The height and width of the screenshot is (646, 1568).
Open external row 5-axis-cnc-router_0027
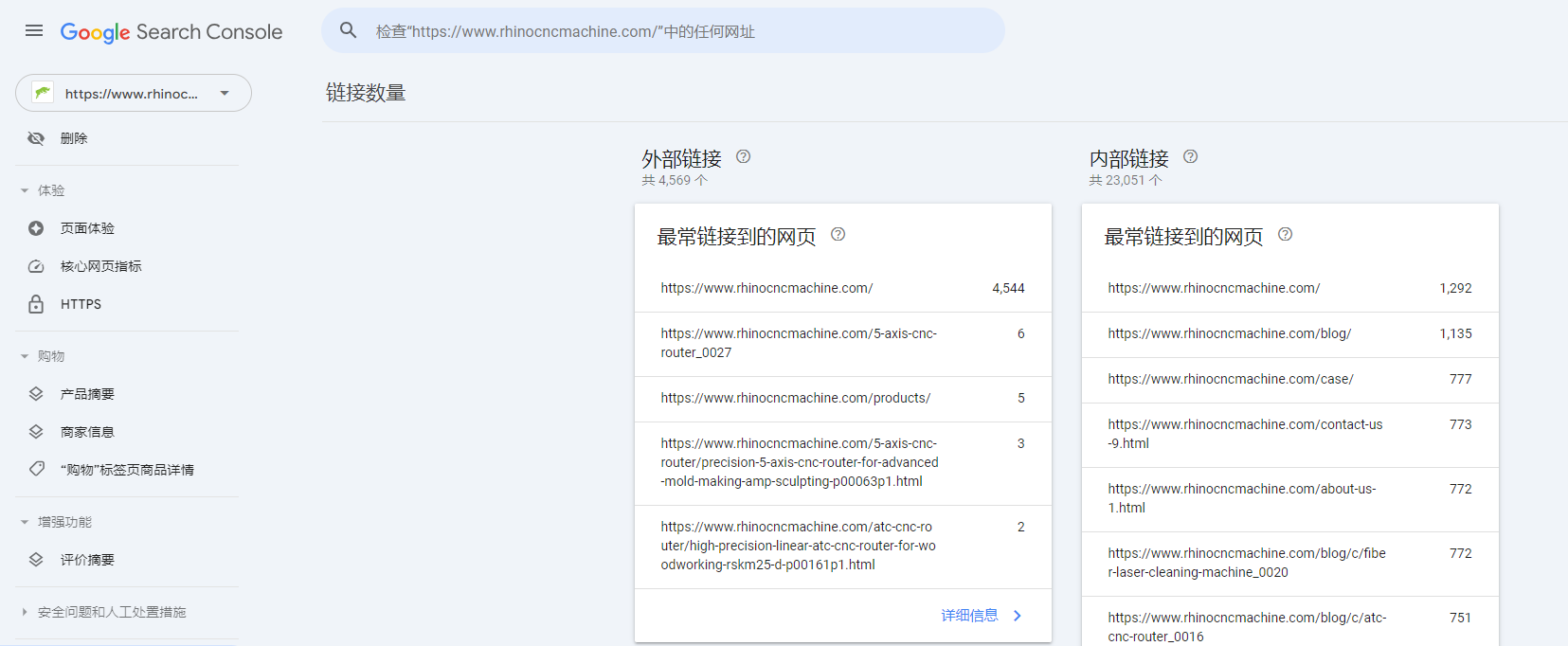[843, 343]
